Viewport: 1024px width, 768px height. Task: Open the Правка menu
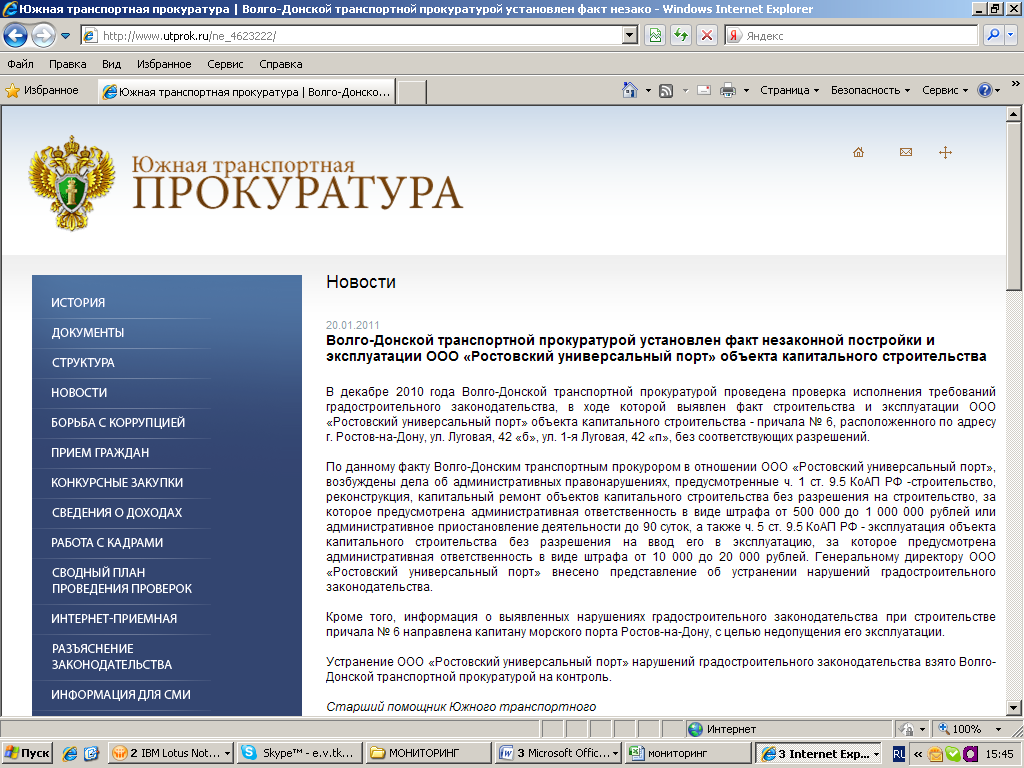tap(67, 64)
